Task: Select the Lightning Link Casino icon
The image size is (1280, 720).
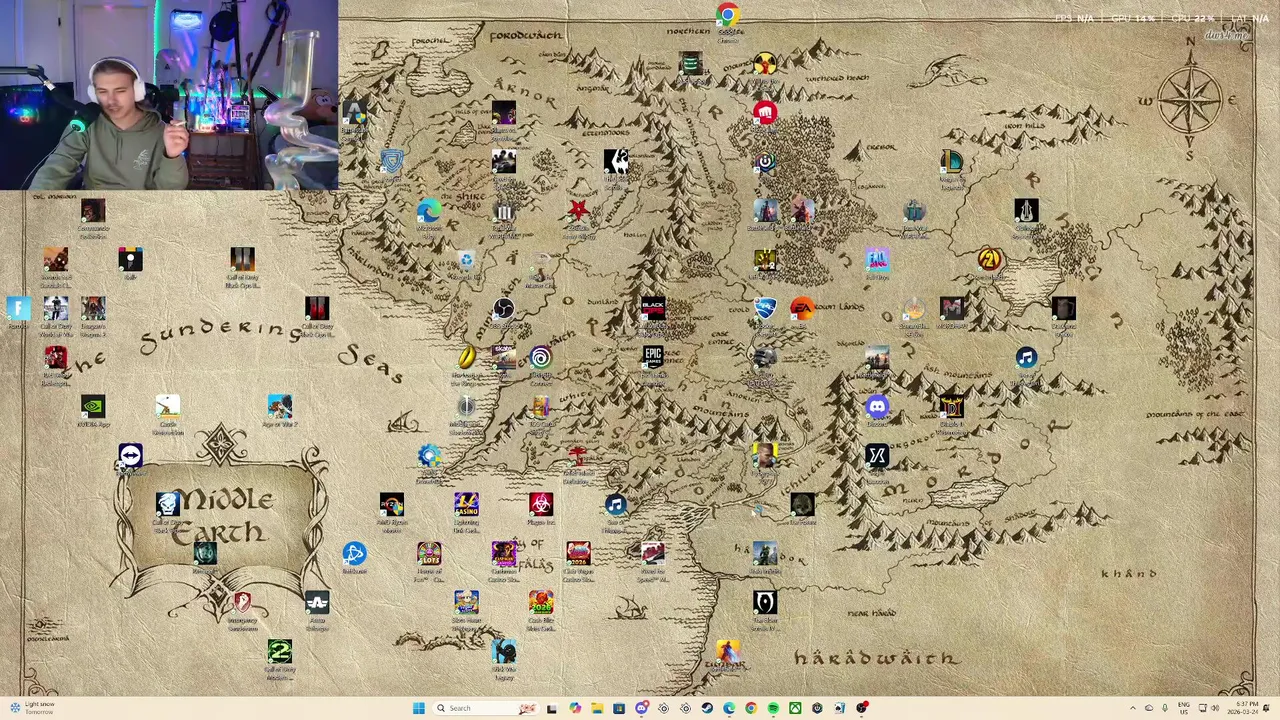Action: (466, 505)
